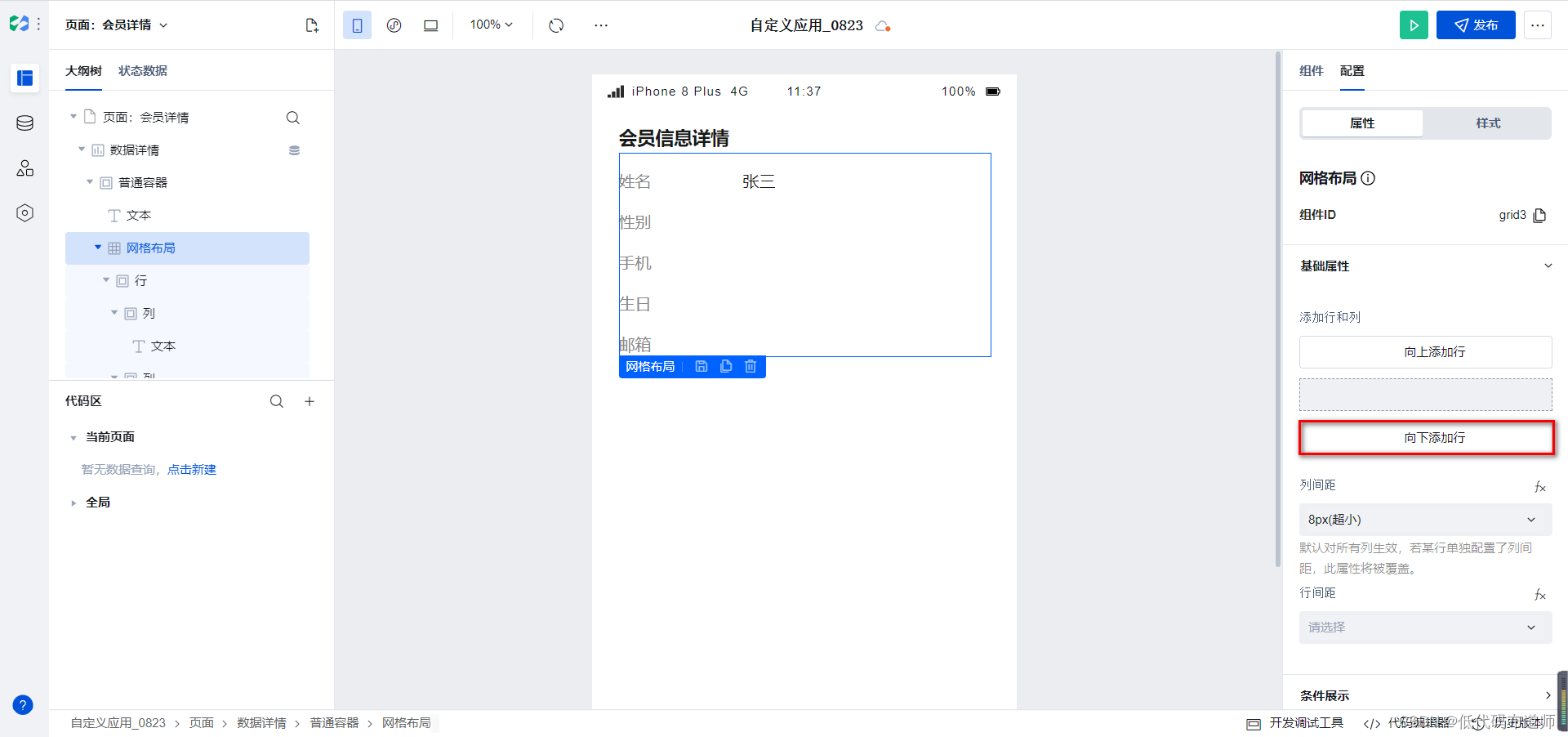Open the page selector dropdown 会员详情

(117, 25)
